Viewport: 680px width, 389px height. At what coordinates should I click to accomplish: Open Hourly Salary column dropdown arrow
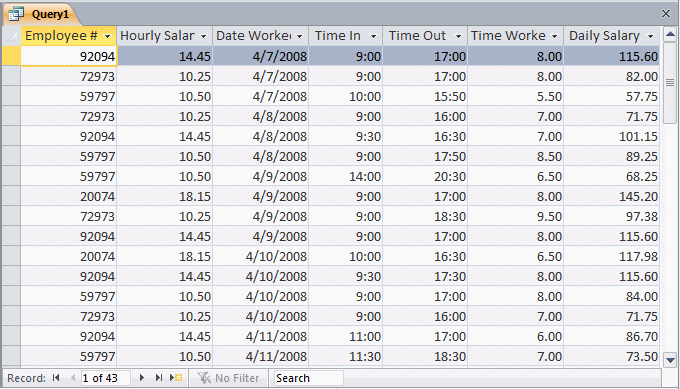203,36
